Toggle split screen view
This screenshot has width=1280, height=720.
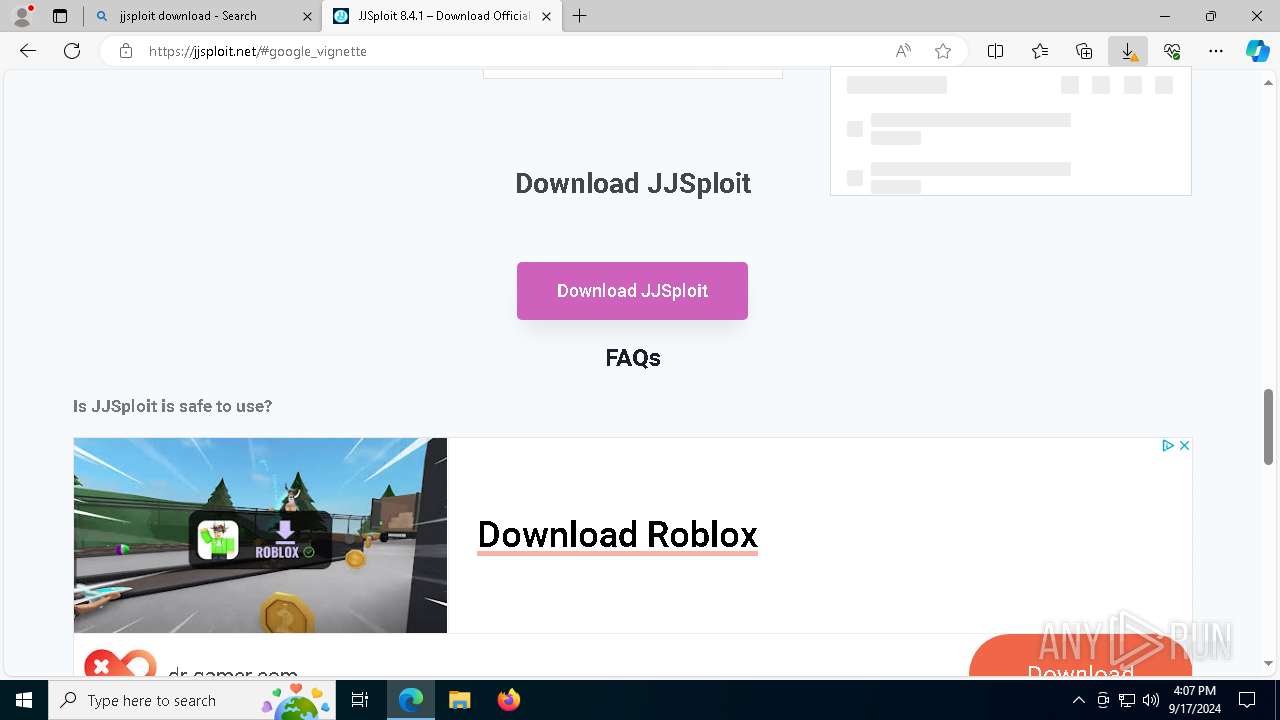point(996,51)
